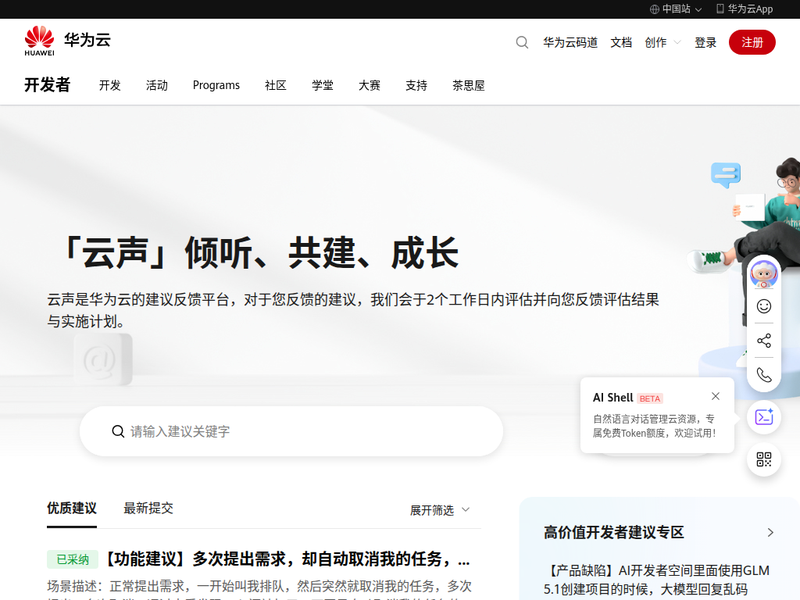Click the phone icon beside 华为云App
800x600 pixels.
point(720,9)
